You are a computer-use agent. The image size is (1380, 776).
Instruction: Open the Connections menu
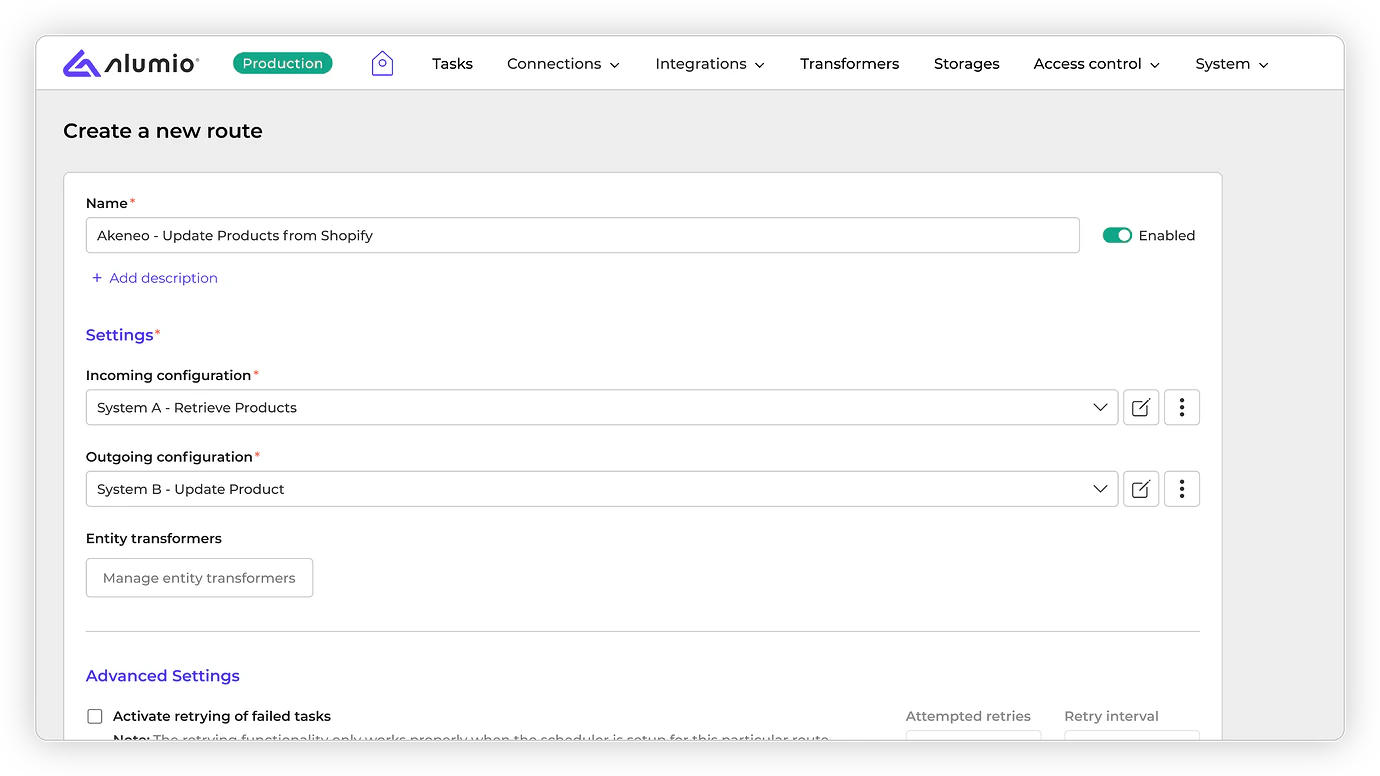[563, 64]
